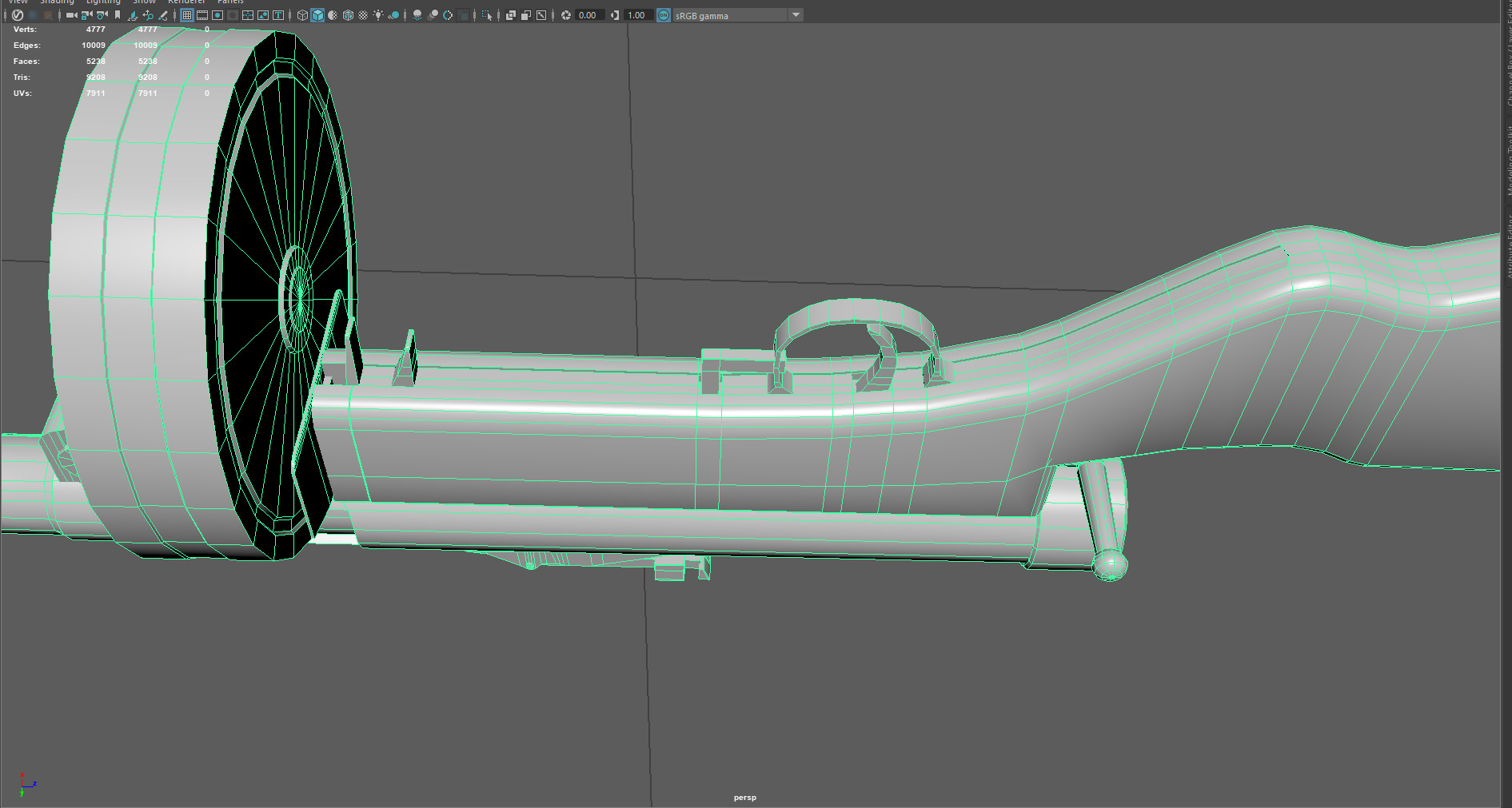Click the 2D pan/zoom icon
The height and width of the screenshot is (808, 1512).
[x=148, y=15]
